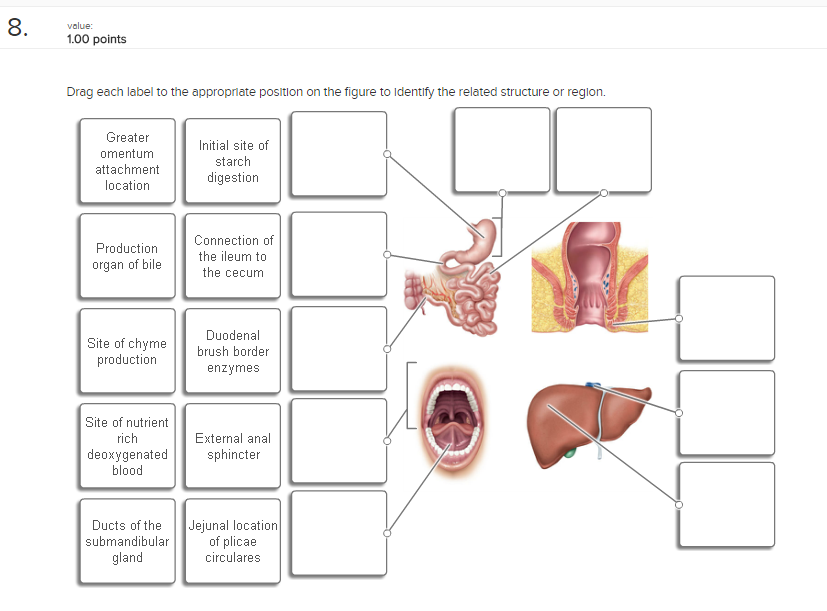The image size is (827, 611).
Task: Click the empty box above the stomach diagram
Action: [501, 150]
